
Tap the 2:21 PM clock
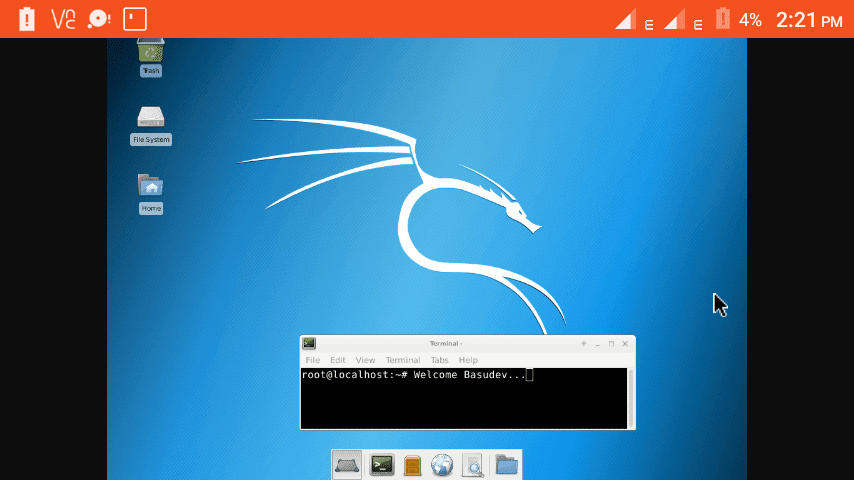(809, 20)
